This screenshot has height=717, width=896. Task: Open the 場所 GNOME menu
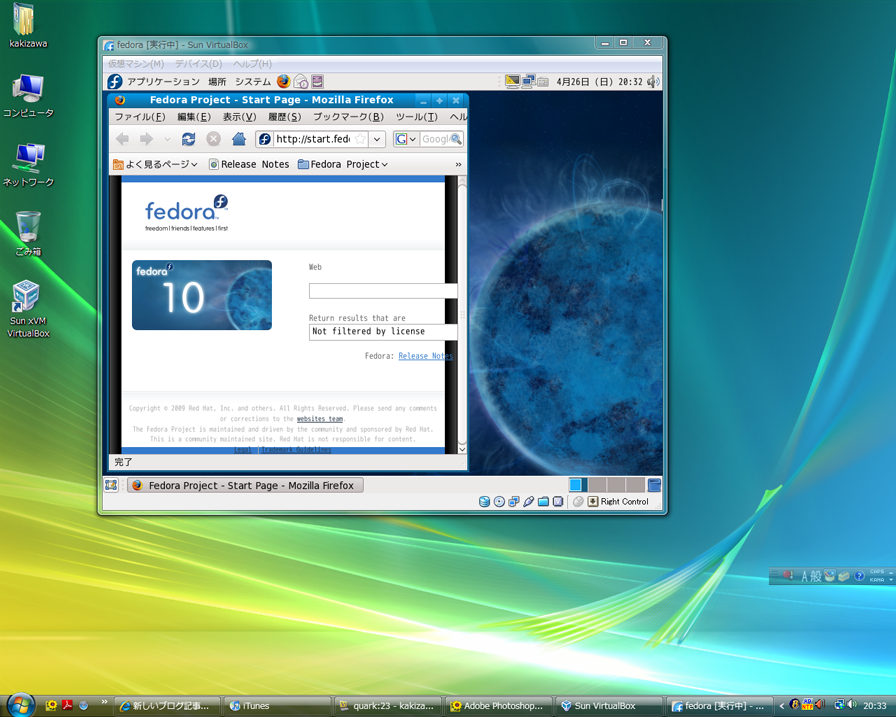coord(217,82)
